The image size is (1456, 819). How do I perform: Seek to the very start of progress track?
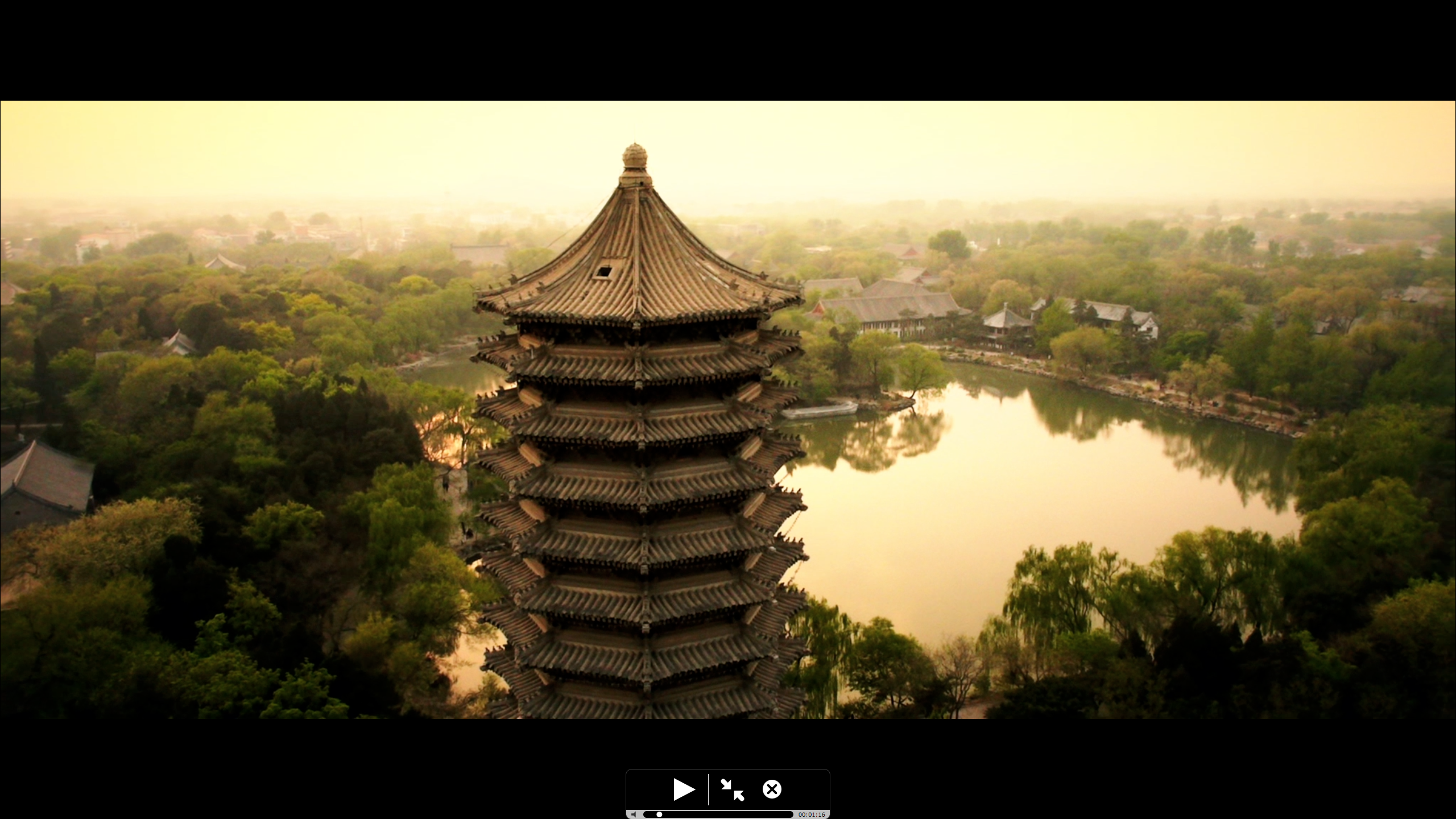coord(646,814)
